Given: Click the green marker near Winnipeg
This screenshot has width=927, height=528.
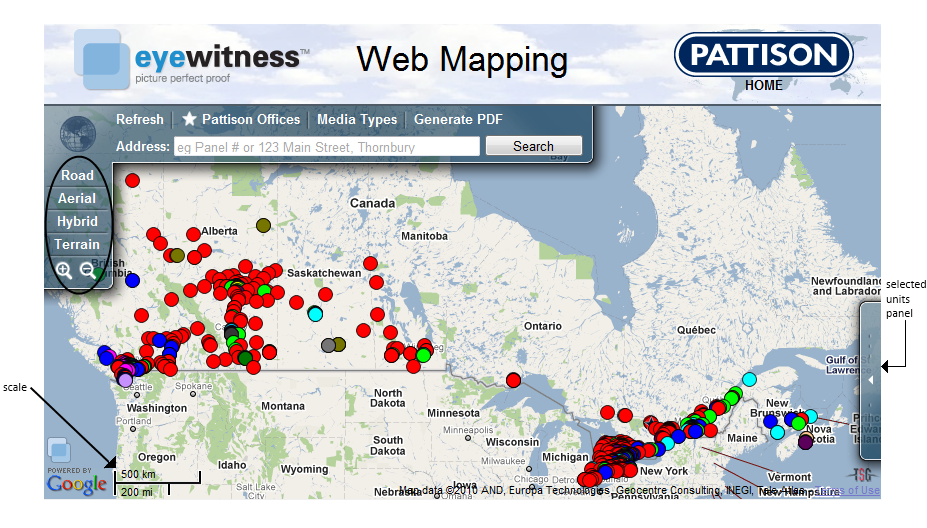Looking at the screenshot, I should click(423, 355).
